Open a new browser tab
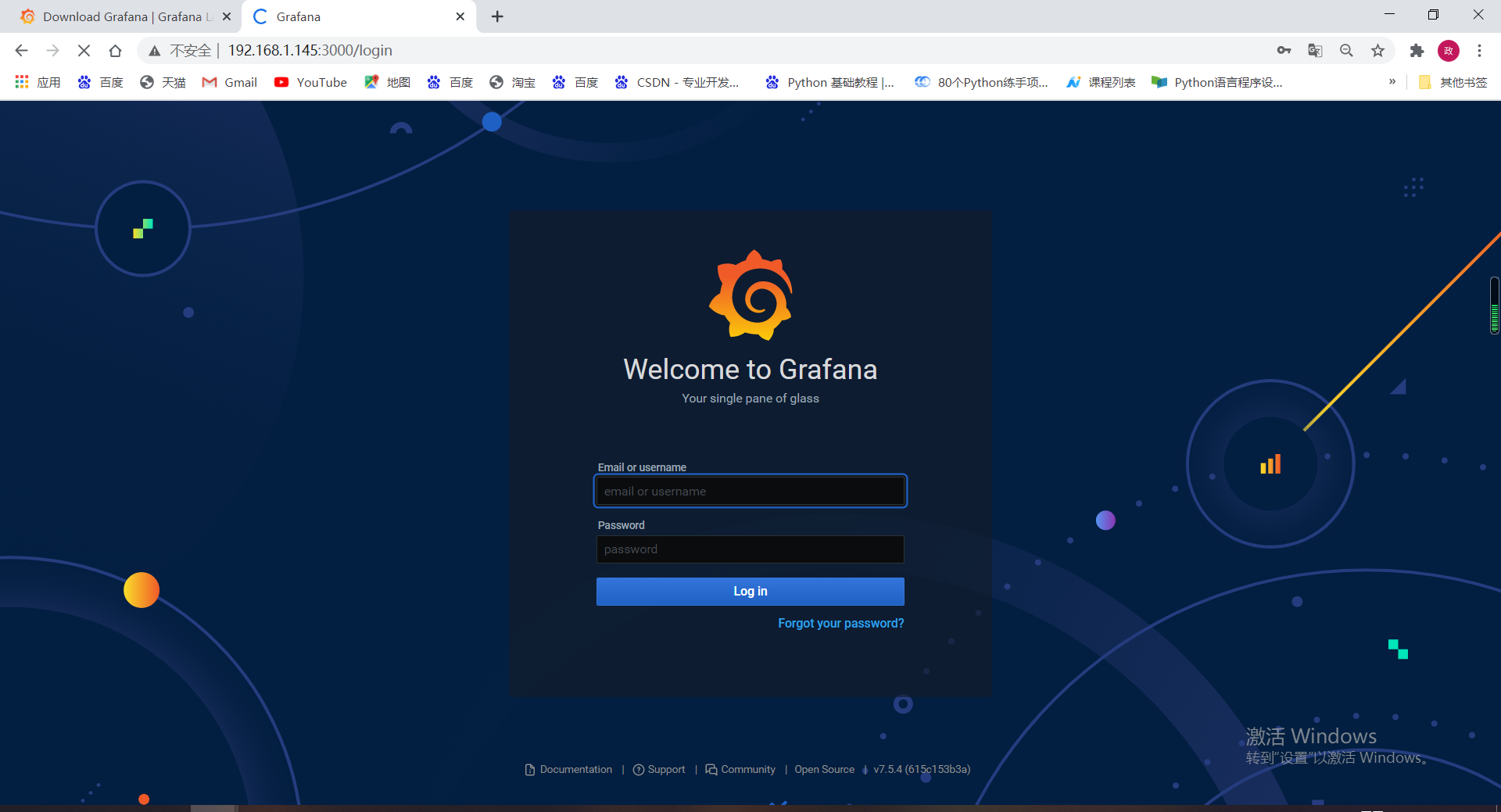The height and width of the screenshot is (812, 1501). coord(497,16)
